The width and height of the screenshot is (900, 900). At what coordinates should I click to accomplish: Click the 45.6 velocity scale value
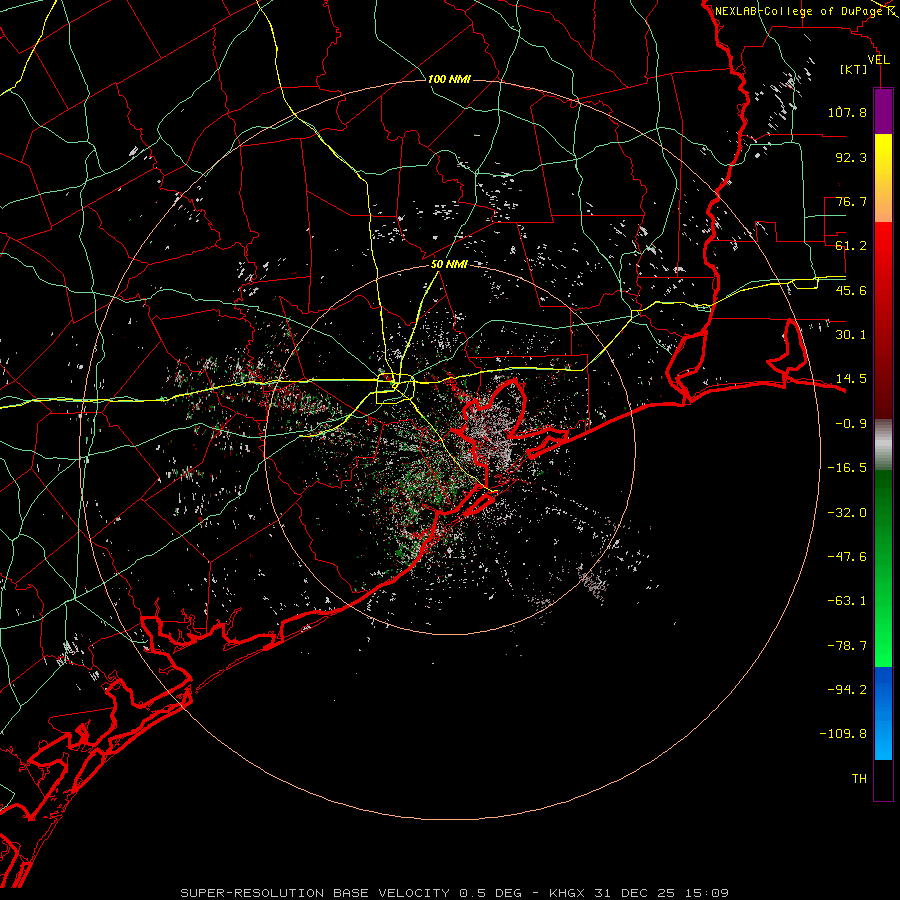pyautogui.click(x=851, y=290)
